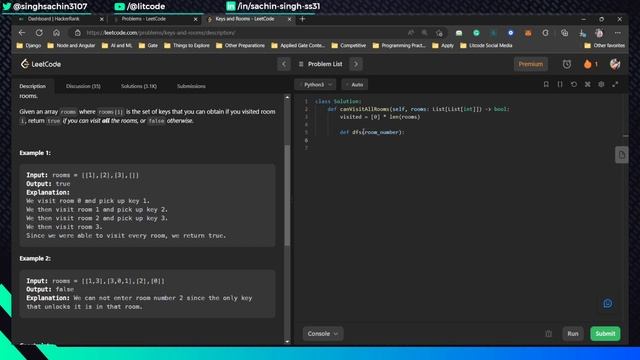Click the streak fire icon
640x360 pixels.
coord(588,64)
